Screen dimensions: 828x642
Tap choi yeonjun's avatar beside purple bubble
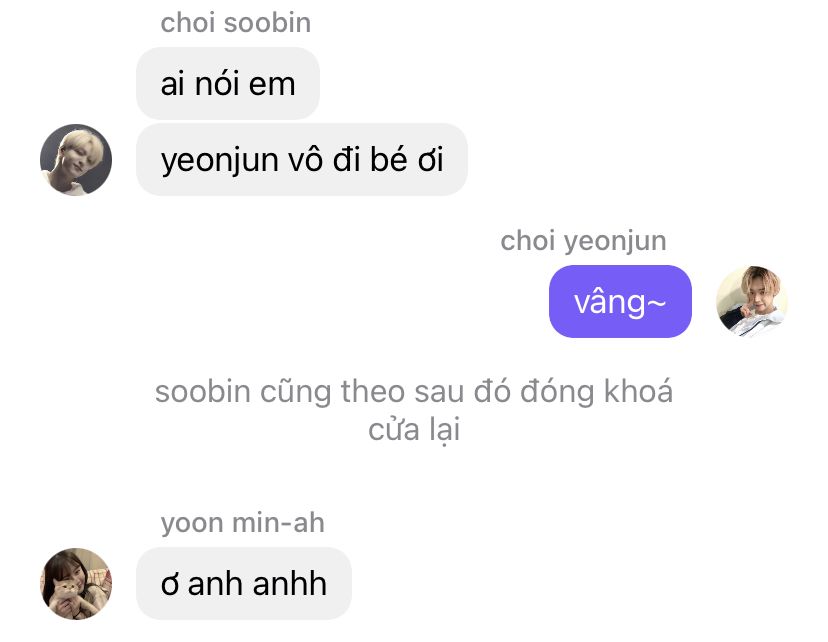(x=751, y=301)
